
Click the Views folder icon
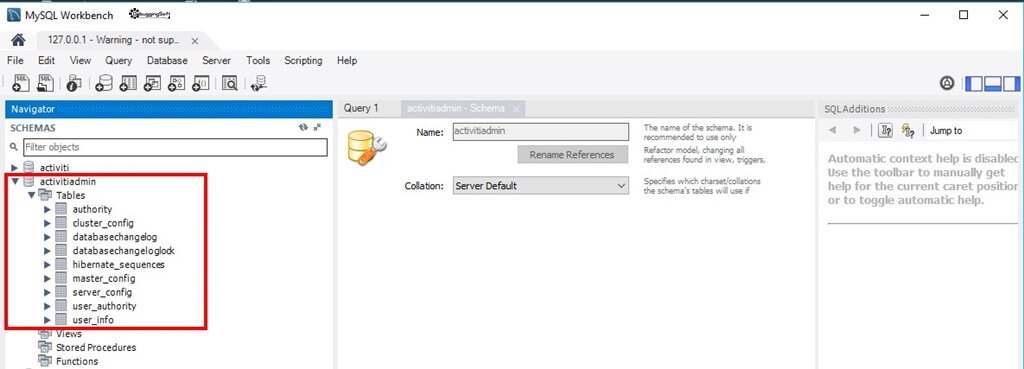(x=45, y=334)
